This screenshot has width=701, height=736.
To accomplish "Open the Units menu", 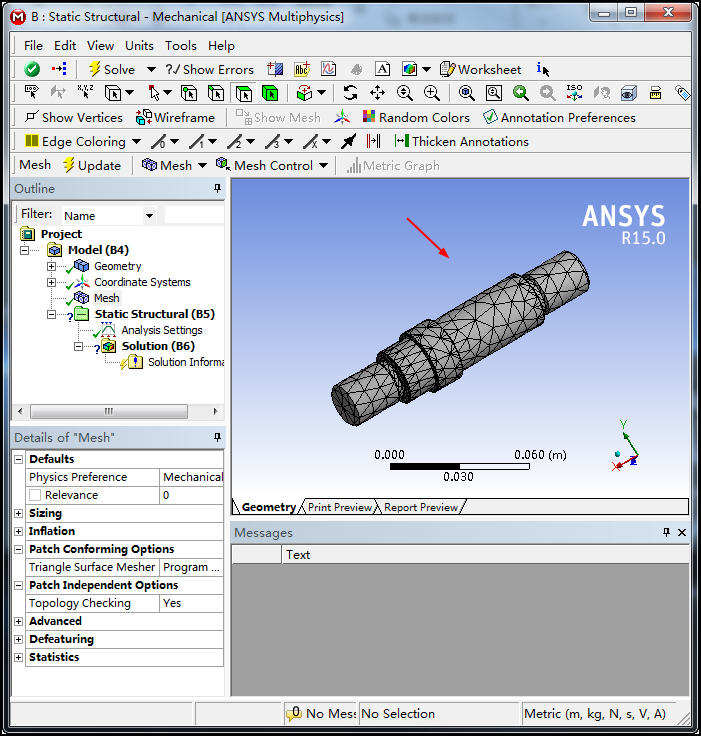I will click(x=139, y=45).
